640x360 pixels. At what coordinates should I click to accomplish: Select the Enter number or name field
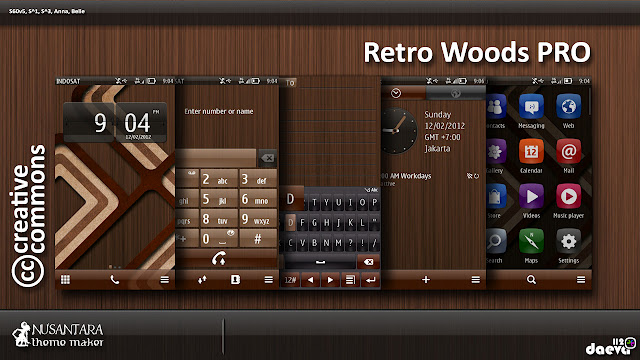coord(219,111)
